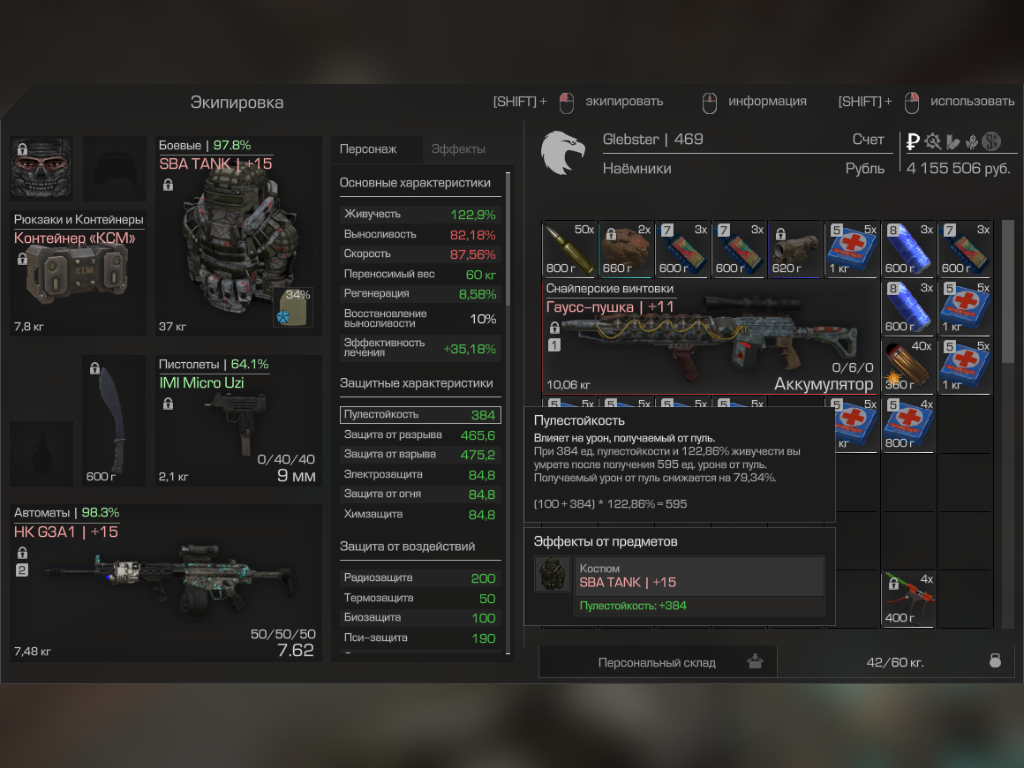Select the IMI Micro Uzi pistol slot
Screen dimensions: 1024x768
[238, 420]
